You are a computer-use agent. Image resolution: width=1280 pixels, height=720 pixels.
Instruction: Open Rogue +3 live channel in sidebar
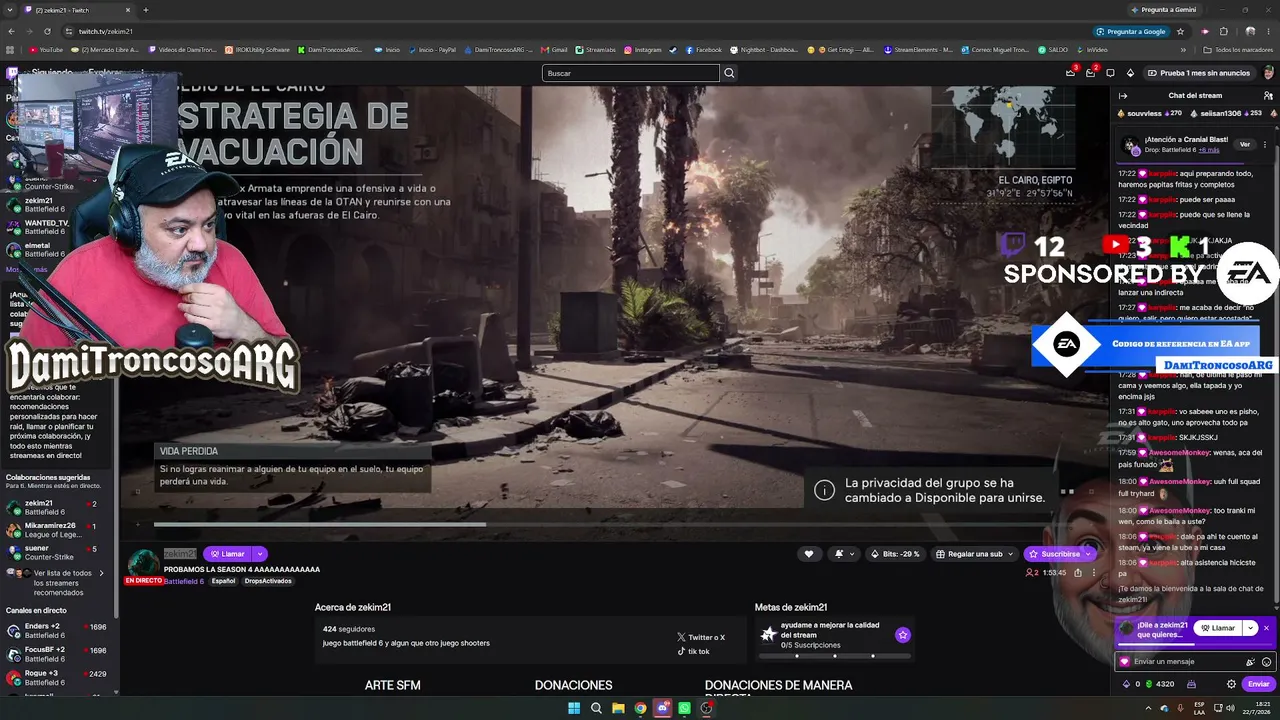pos(58,677)
